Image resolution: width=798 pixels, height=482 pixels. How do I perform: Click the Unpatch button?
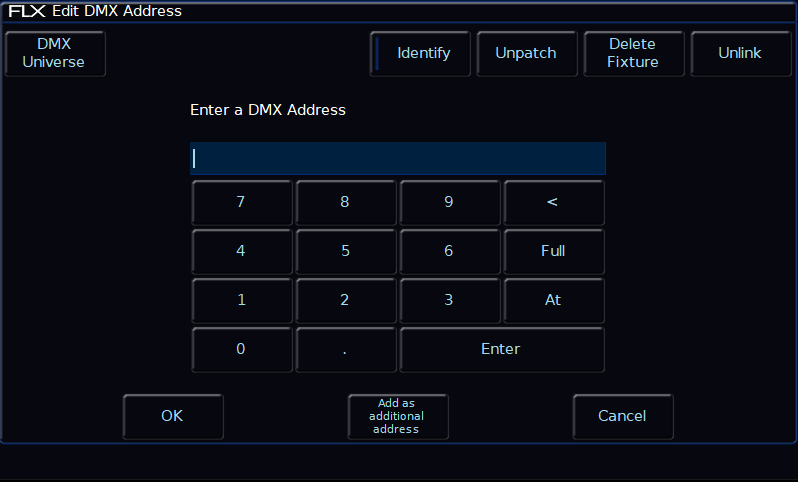coord(527,53)
